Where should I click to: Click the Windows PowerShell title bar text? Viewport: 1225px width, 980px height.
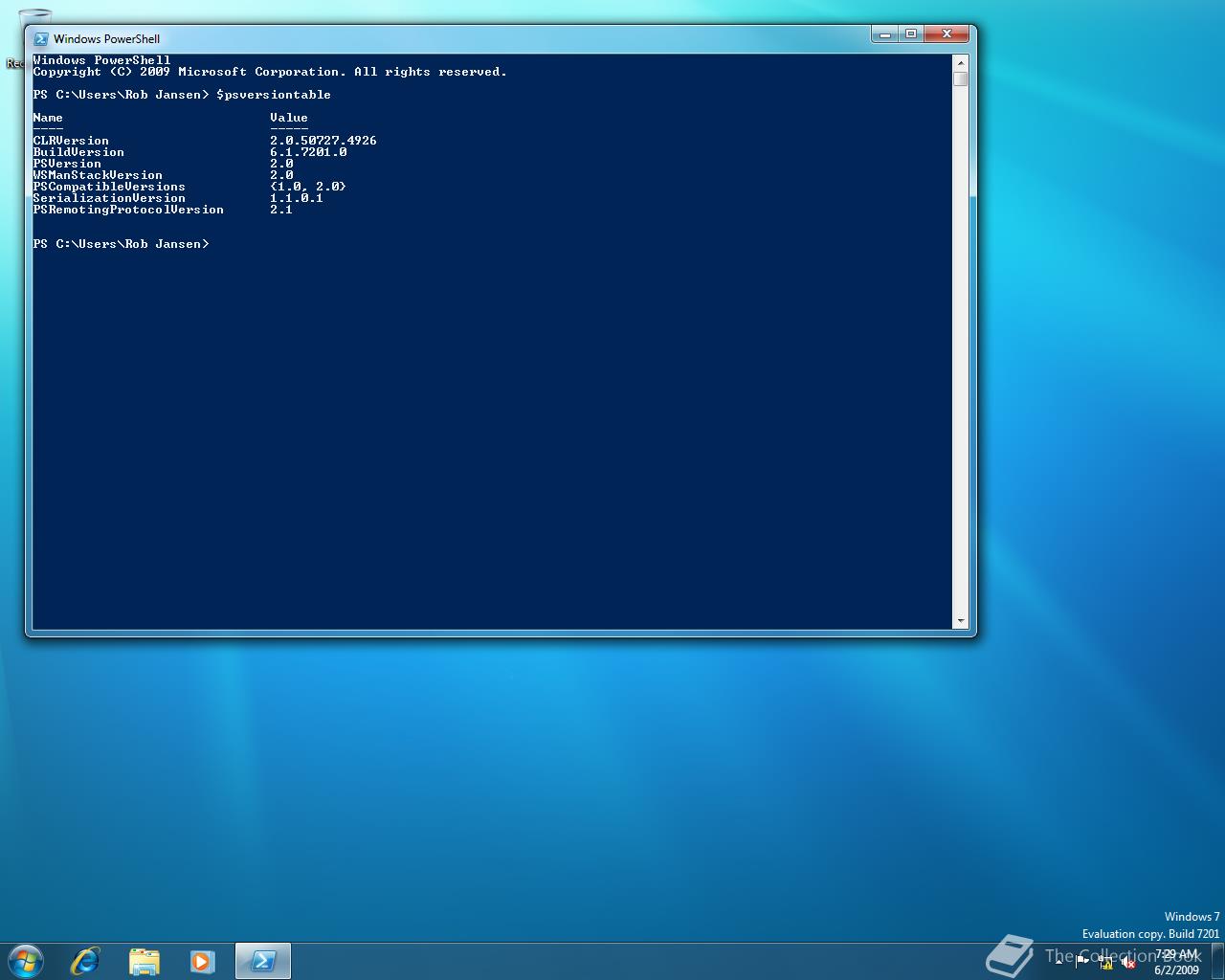coord(106,39)
